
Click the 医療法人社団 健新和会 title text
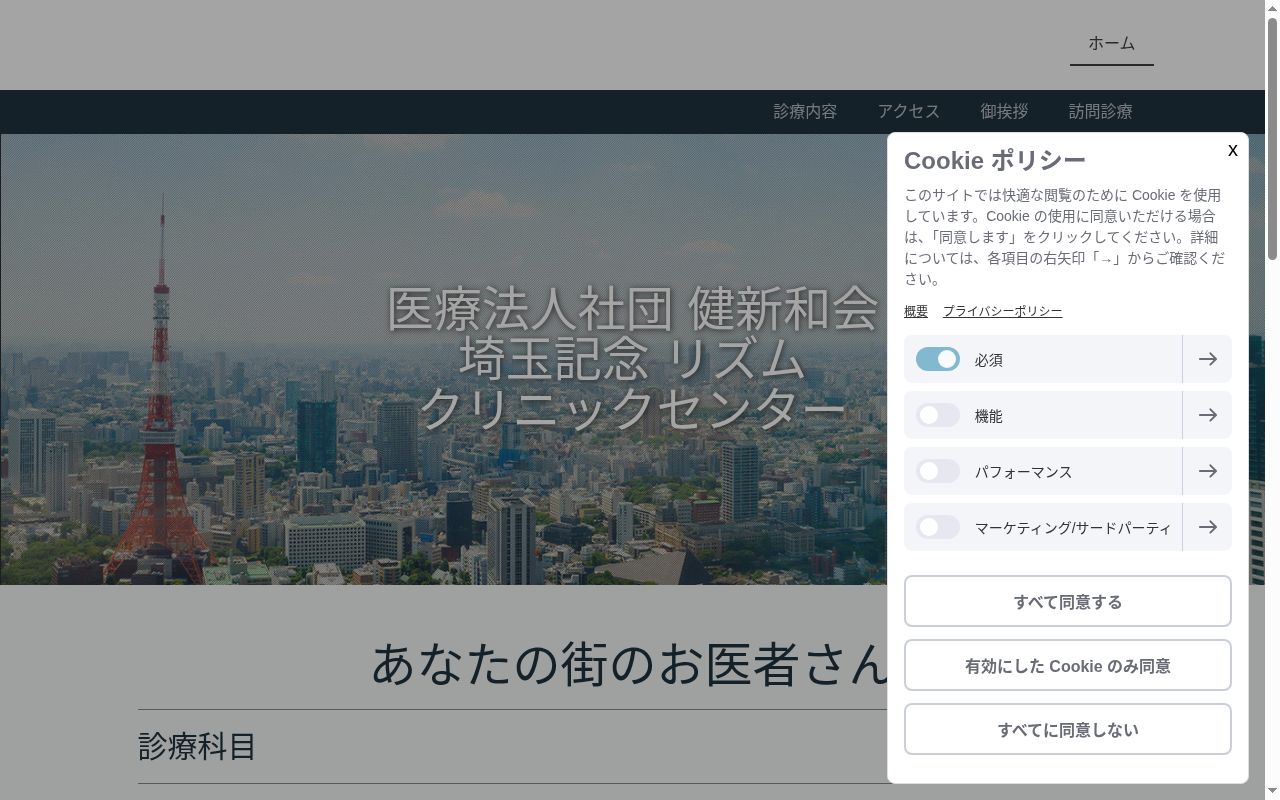click(632, 309)
